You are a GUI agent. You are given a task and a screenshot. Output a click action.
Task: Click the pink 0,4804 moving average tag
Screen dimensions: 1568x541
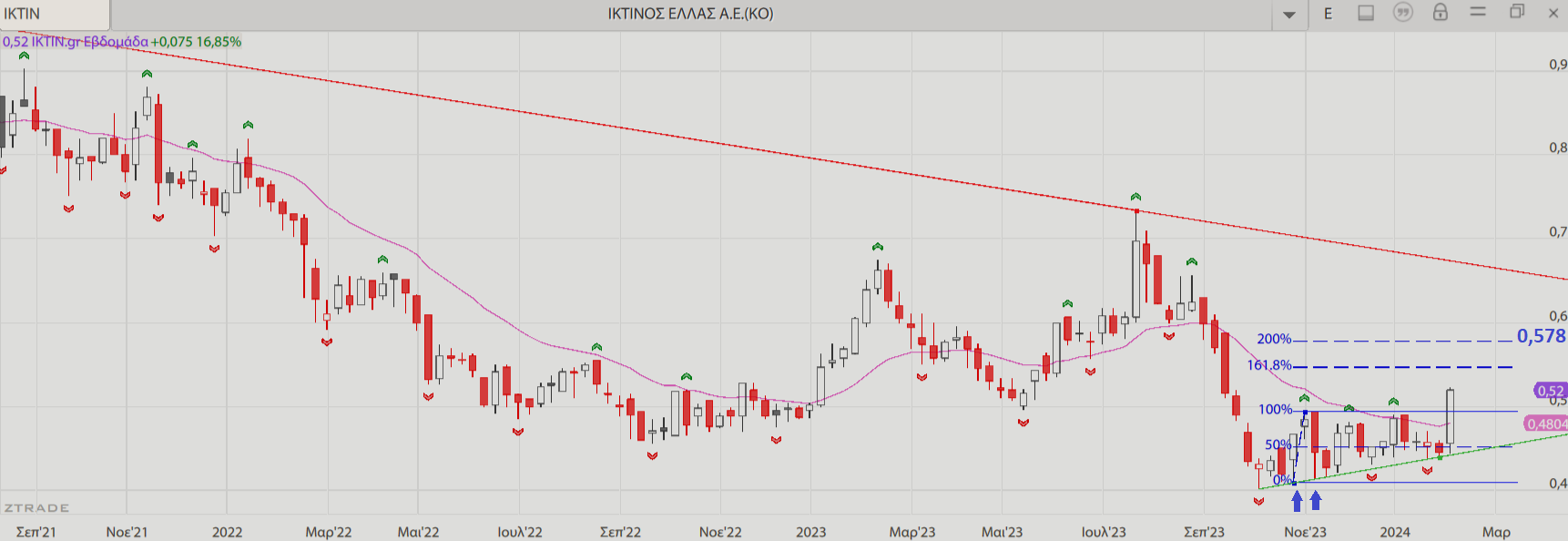[1546, 424]
